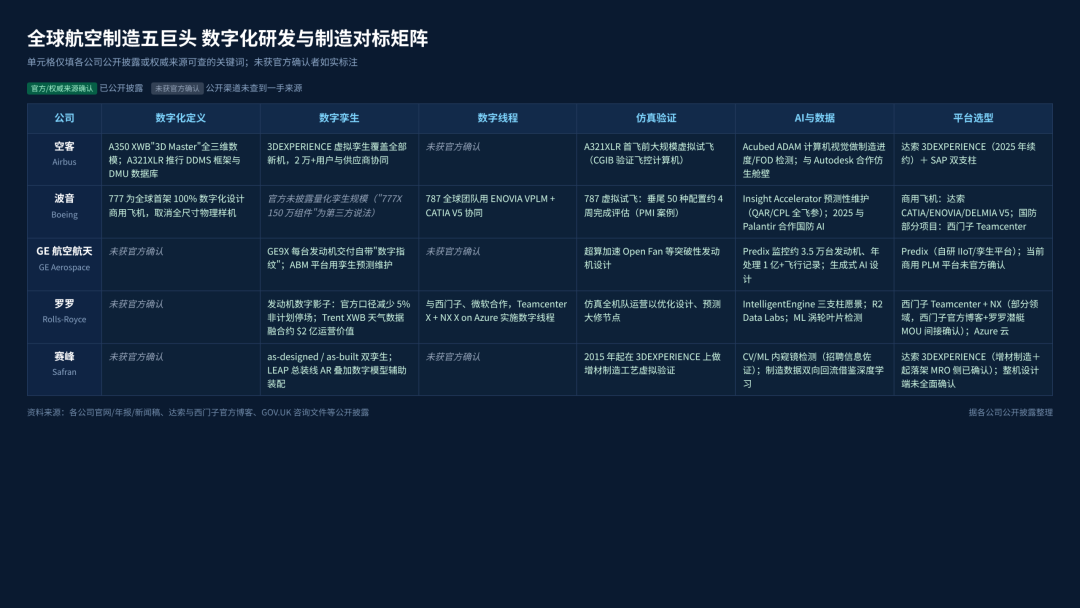Image resolution: width=1080 pixels, height=608 pixels.
Task: Click the green "官方/权威来源确认" legend badge
Action: tap(62, 88)
